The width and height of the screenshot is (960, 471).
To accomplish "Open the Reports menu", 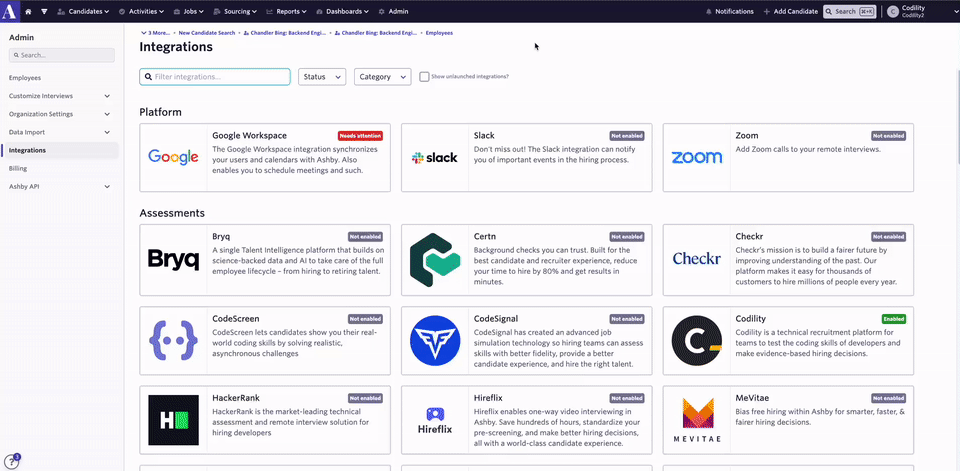I will tap(287, 12).
